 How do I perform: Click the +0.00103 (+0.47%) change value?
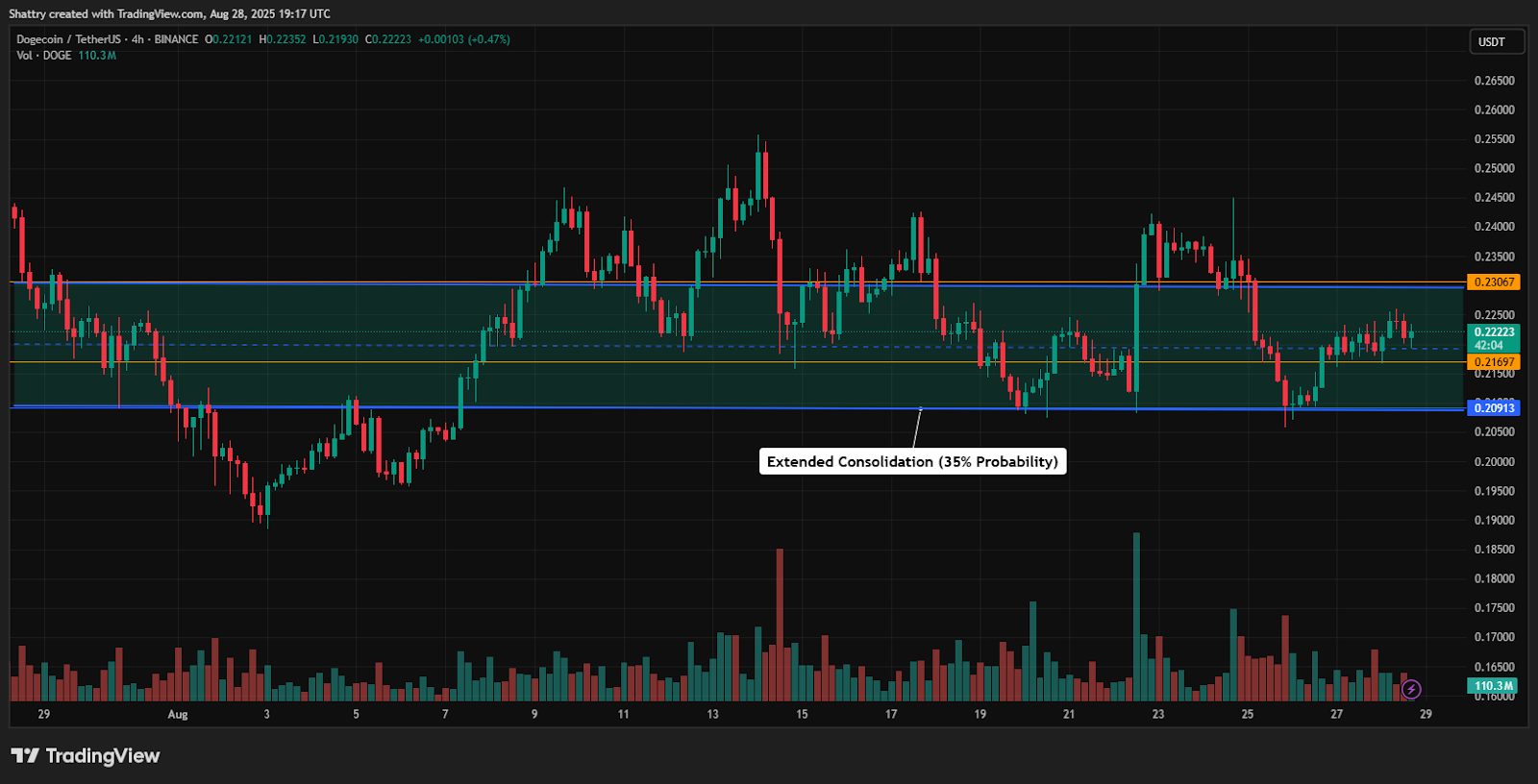[464, 39]
